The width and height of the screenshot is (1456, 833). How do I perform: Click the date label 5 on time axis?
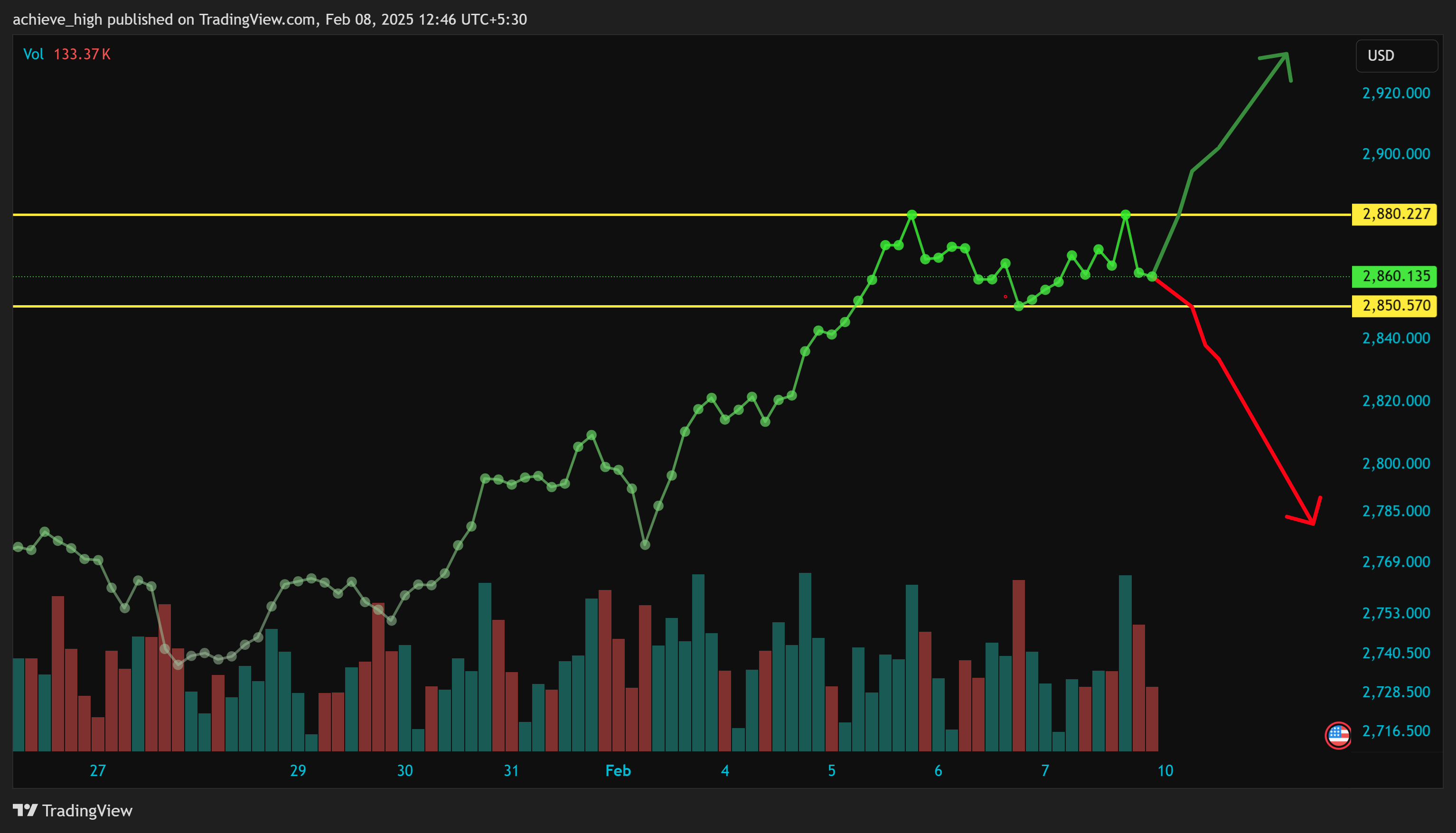tap(832, 771)
